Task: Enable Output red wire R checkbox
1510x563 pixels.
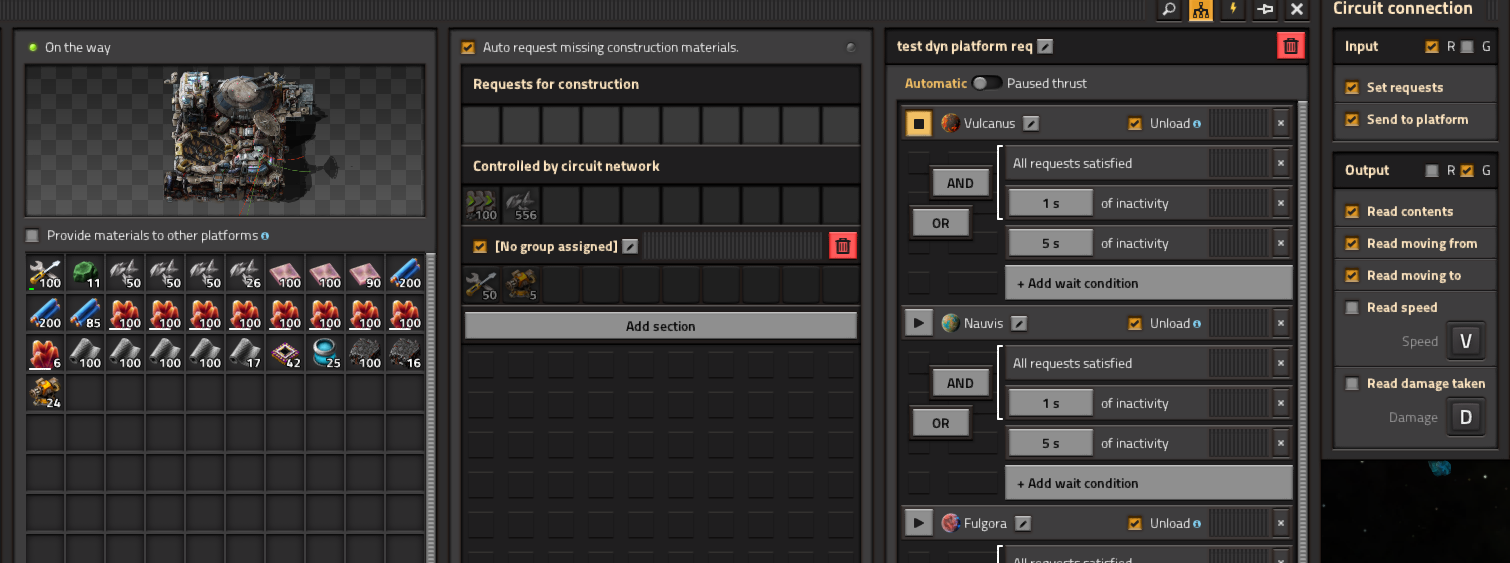Action: click(1432, 171)
